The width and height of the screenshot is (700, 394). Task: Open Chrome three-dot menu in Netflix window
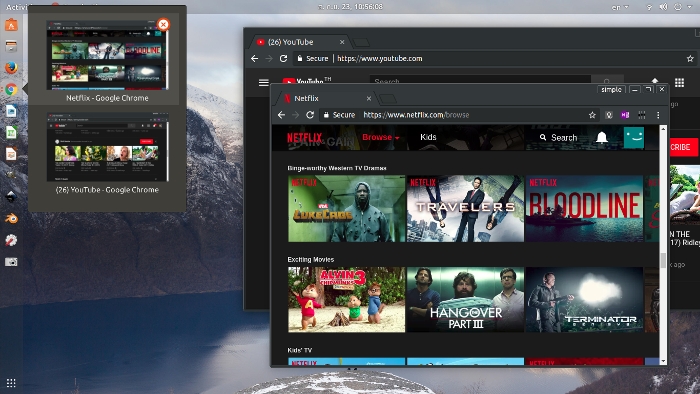pos(658,115)
